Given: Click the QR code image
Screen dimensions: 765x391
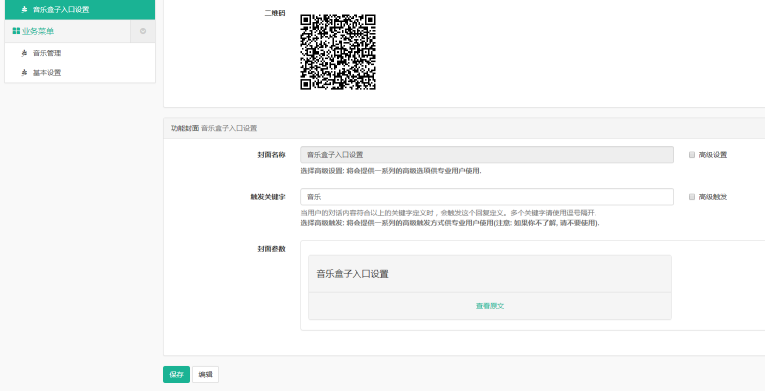Looking at the screenshot, I should [x=338, y=52].
